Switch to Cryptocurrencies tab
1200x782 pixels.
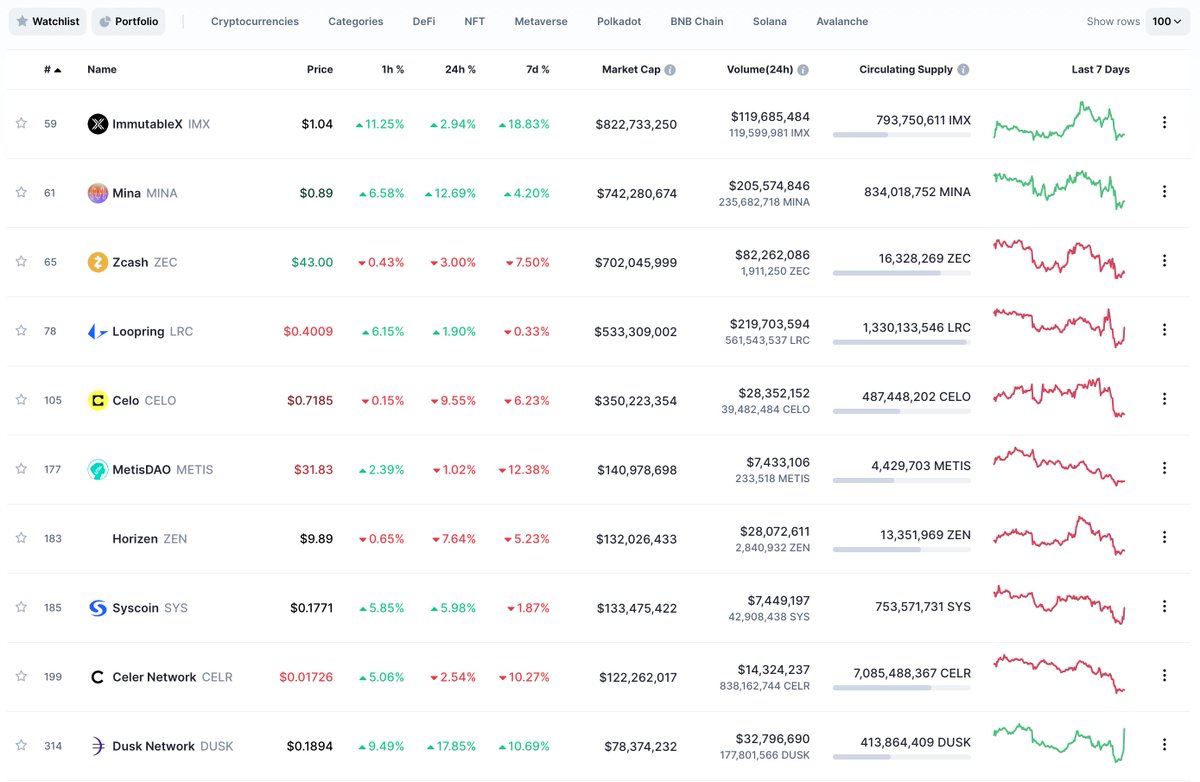tap(255, 21)
